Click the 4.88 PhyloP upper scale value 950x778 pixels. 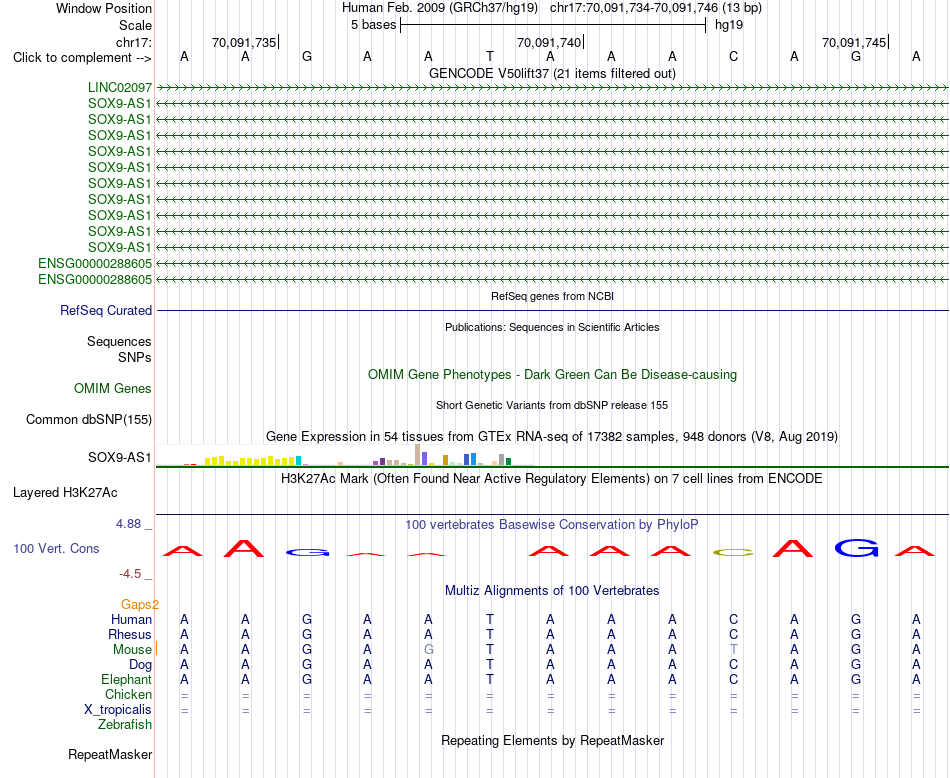point(128,524)
